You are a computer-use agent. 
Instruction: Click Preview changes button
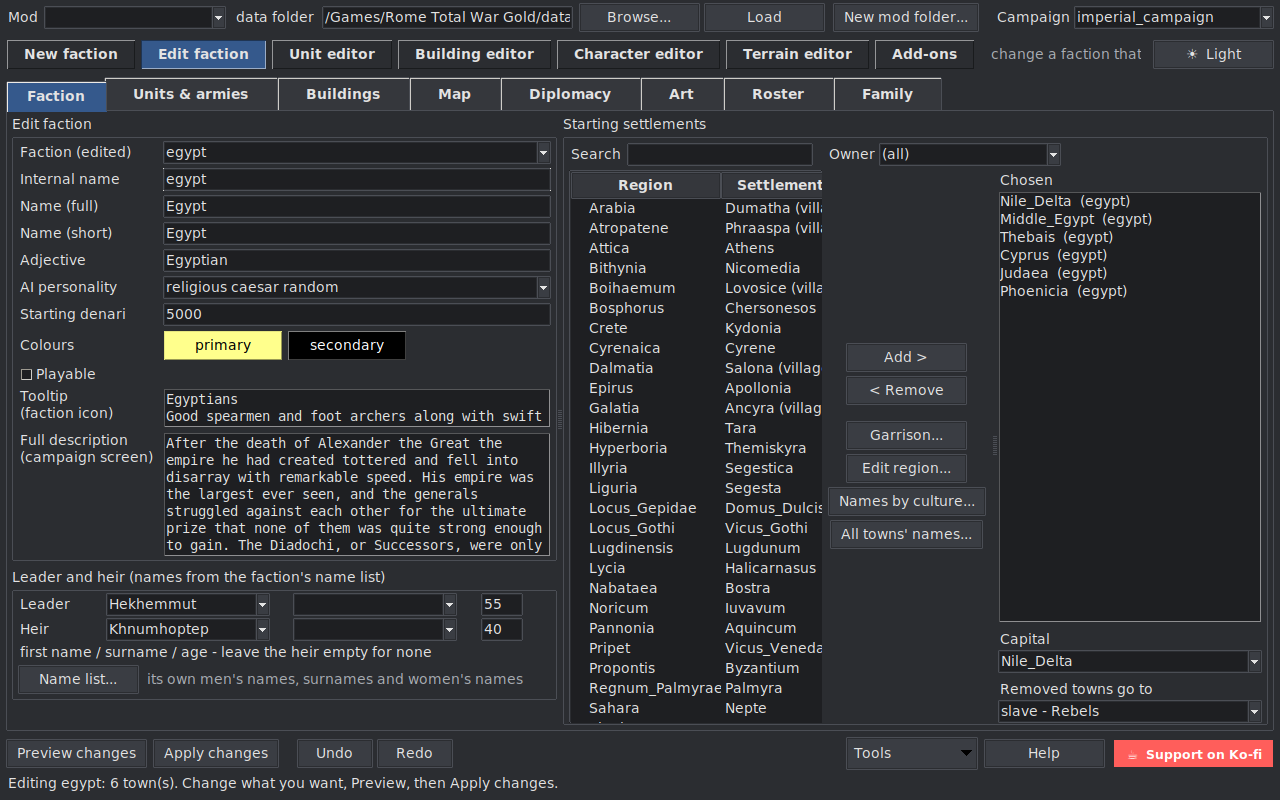[76, 753]
